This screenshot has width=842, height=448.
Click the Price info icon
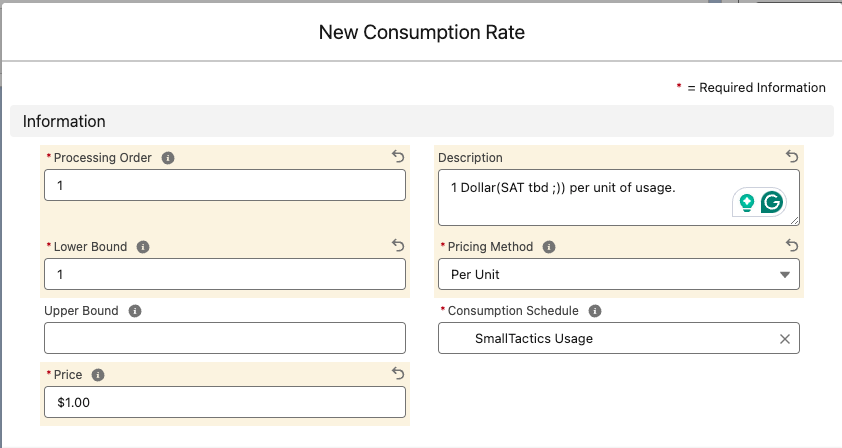(x=98, y=375)
